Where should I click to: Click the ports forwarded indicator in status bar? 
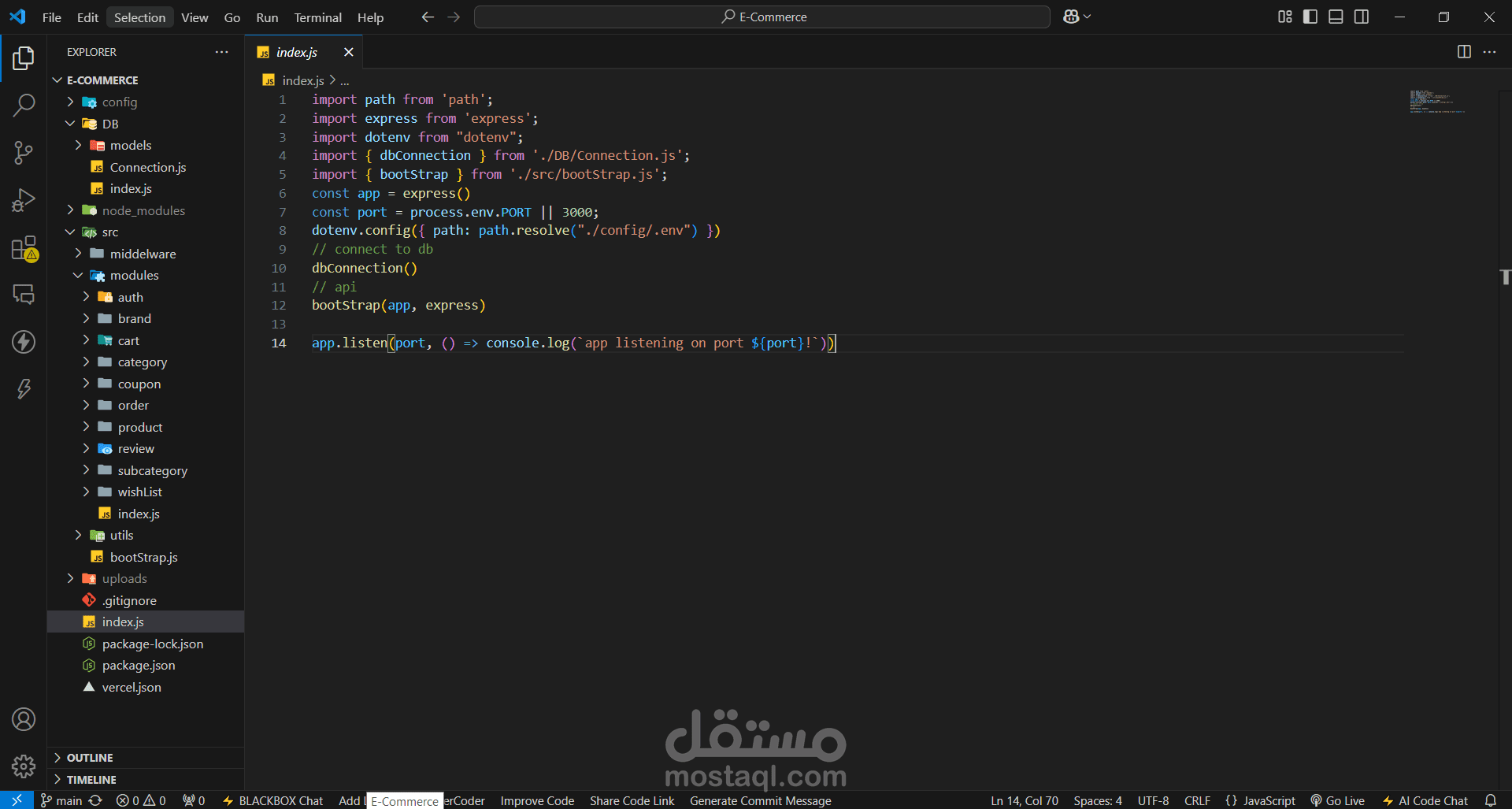(x=194, y=800)
